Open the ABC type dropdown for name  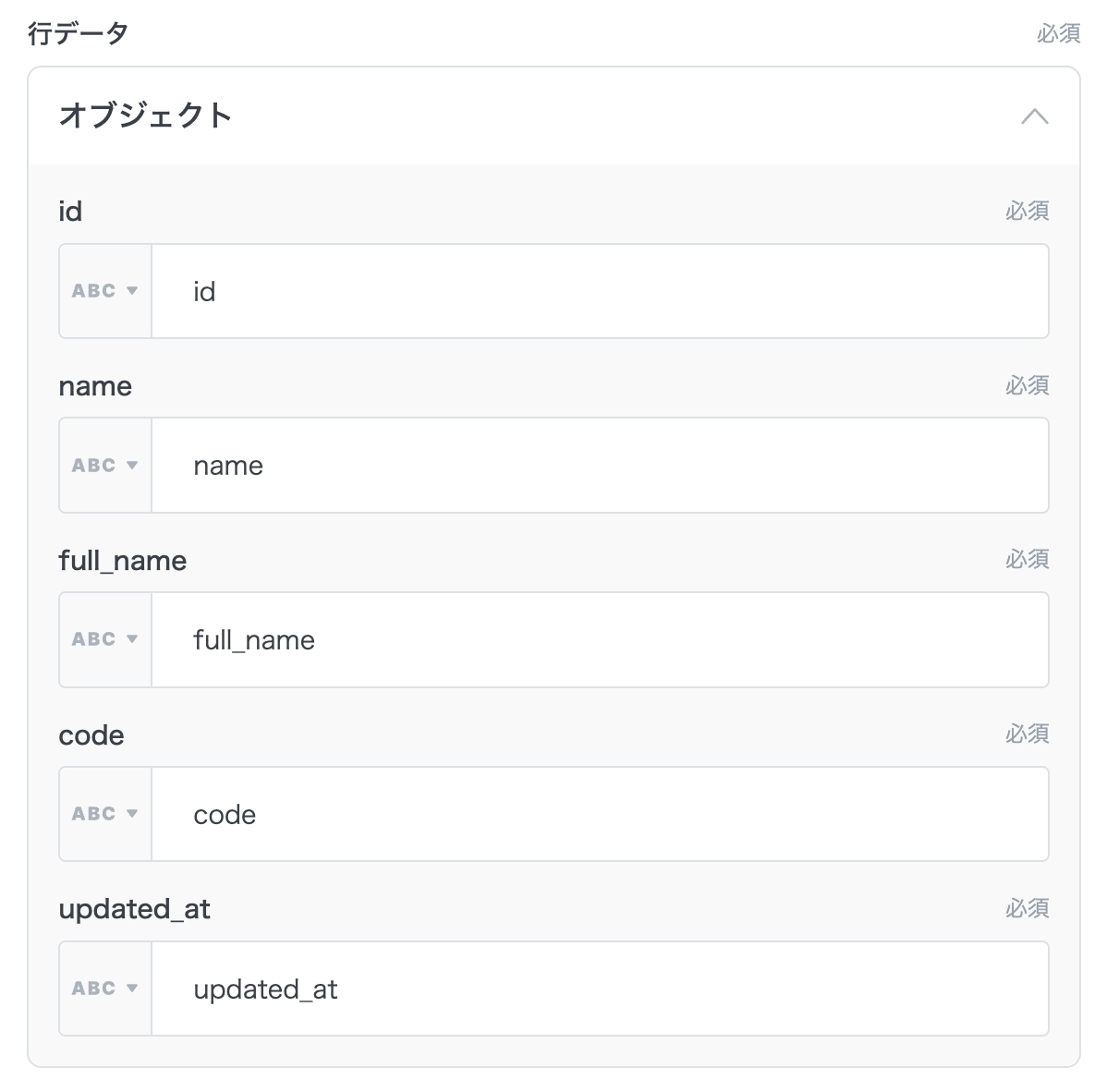tap(105, 466)
